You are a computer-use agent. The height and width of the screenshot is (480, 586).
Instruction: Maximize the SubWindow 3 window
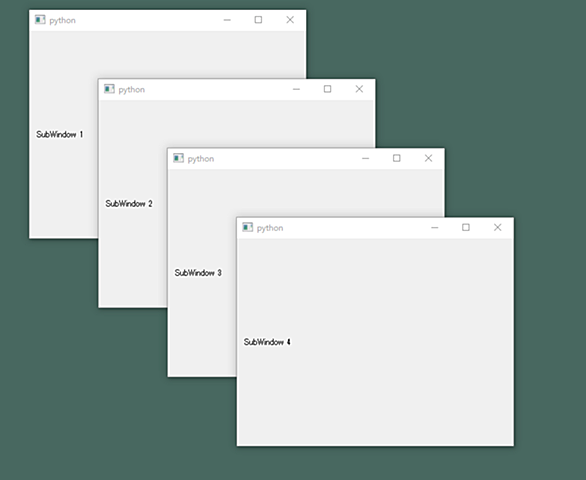[397, 158]
